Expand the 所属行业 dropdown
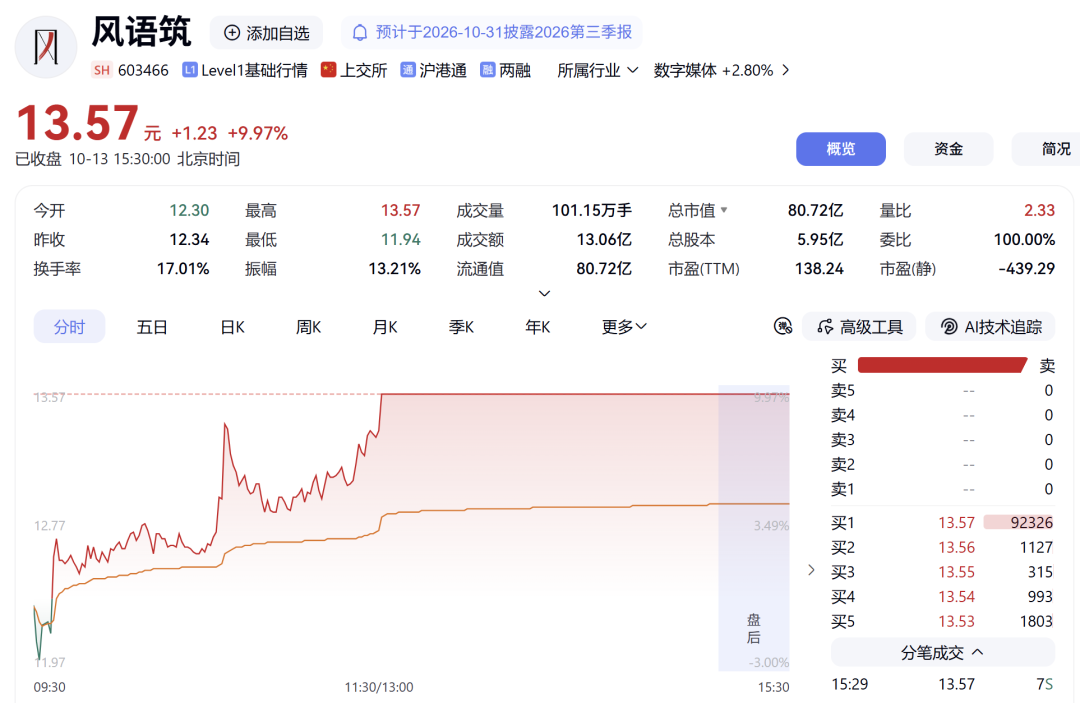The image size is (1080, 703). (x=598, y=70)
